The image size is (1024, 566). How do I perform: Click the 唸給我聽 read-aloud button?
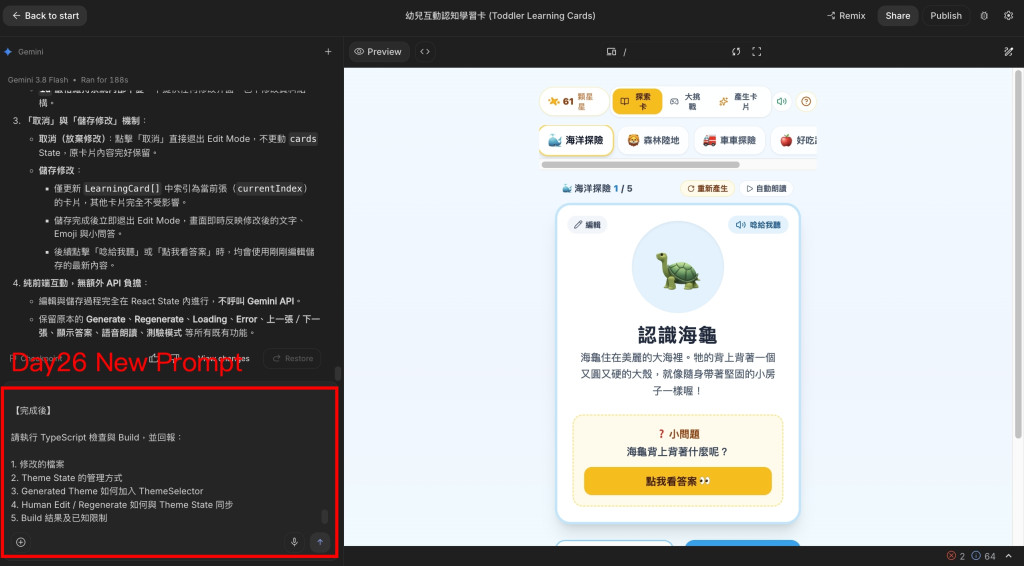pos(758,225)
